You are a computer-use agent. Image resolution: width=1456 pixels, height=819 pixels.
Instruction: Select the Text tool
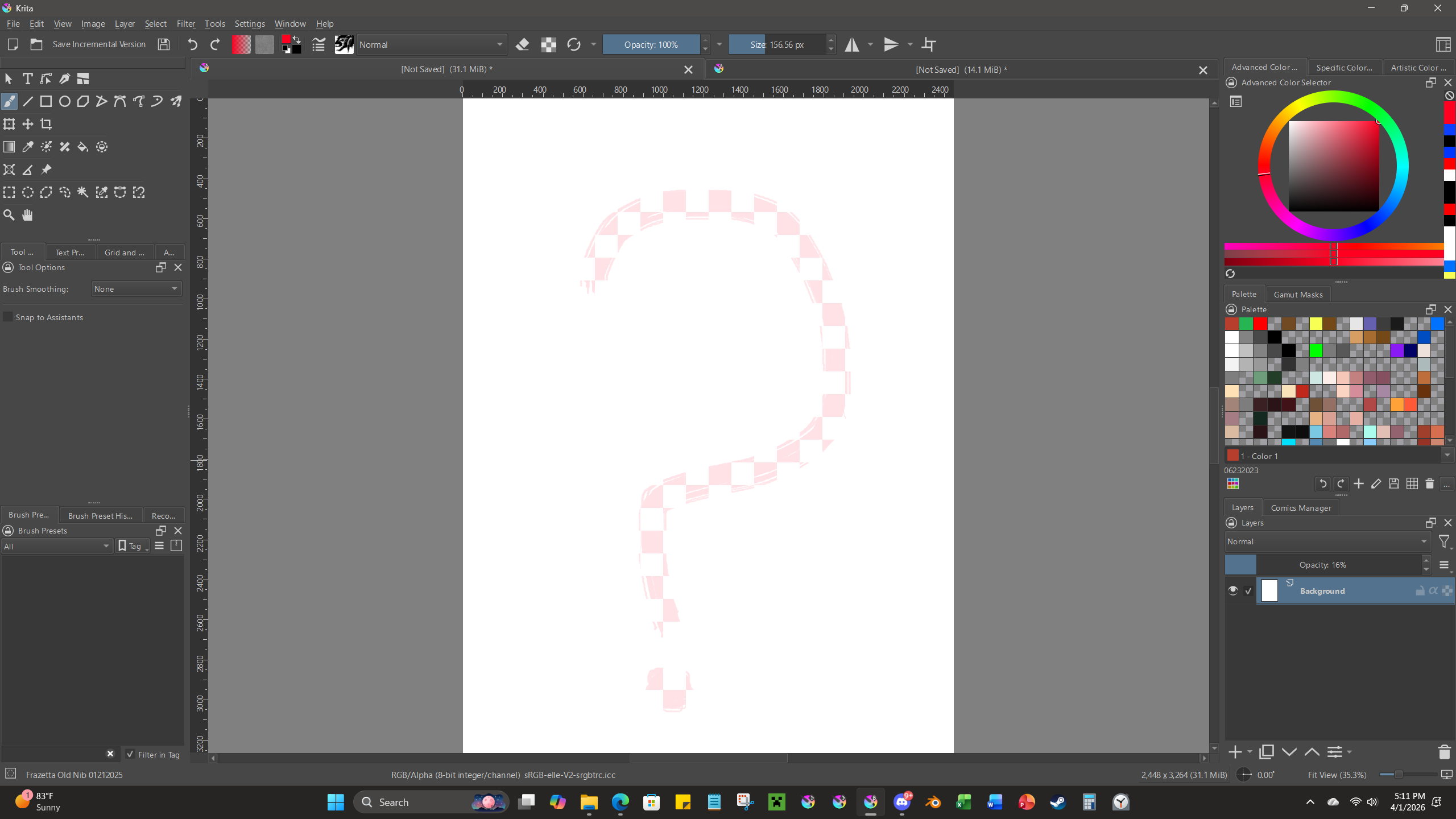[x=27, y=78]
